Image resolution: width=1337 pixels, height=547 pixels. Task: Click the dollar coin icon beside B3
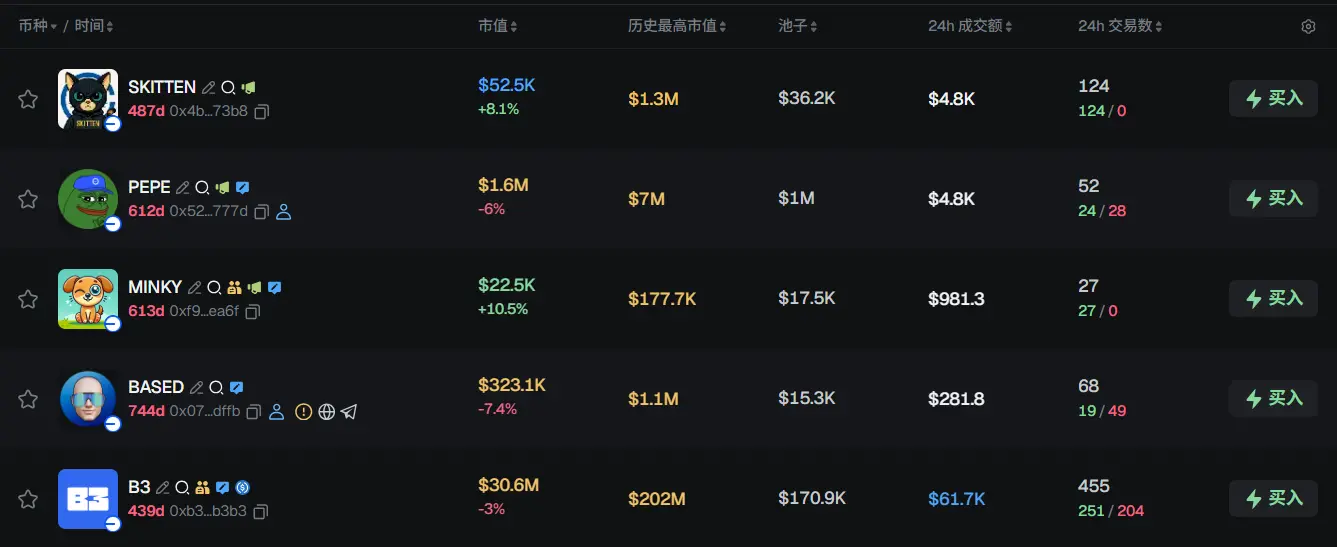(242, 487)
